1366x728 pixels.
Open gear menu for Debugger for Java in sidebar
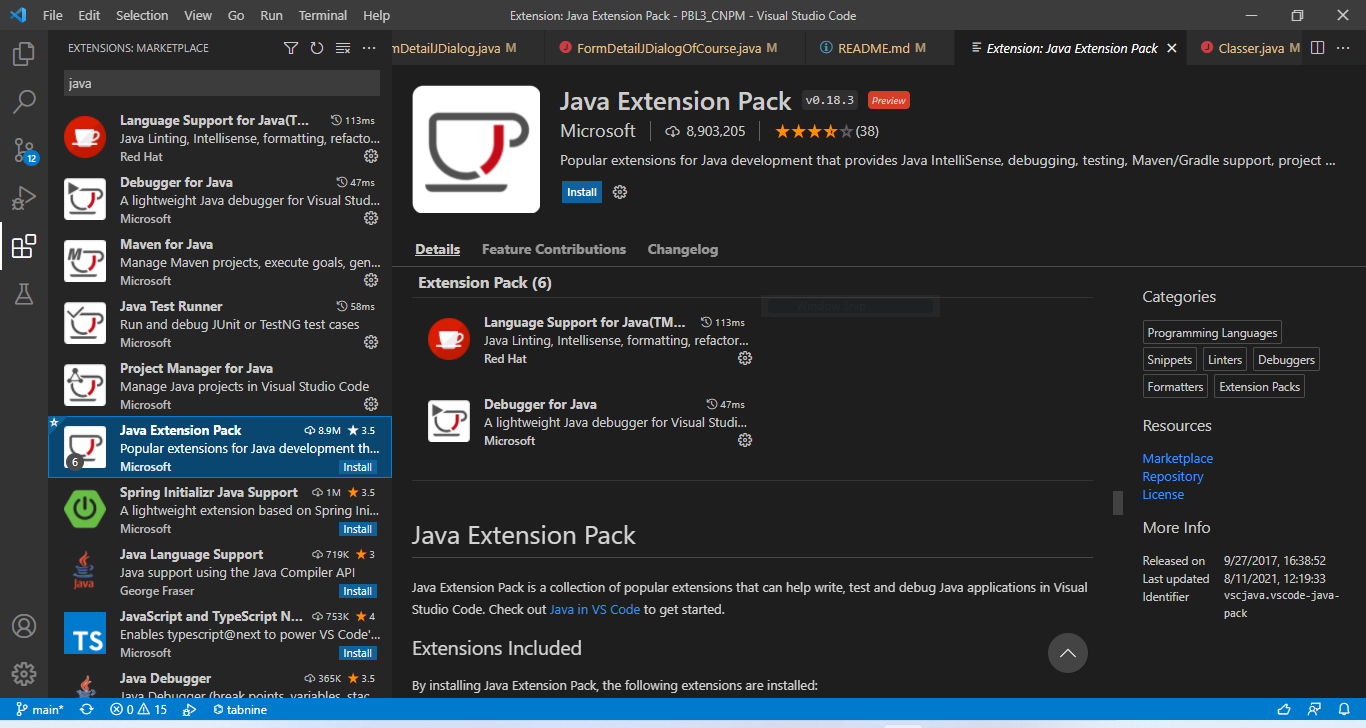371,218
